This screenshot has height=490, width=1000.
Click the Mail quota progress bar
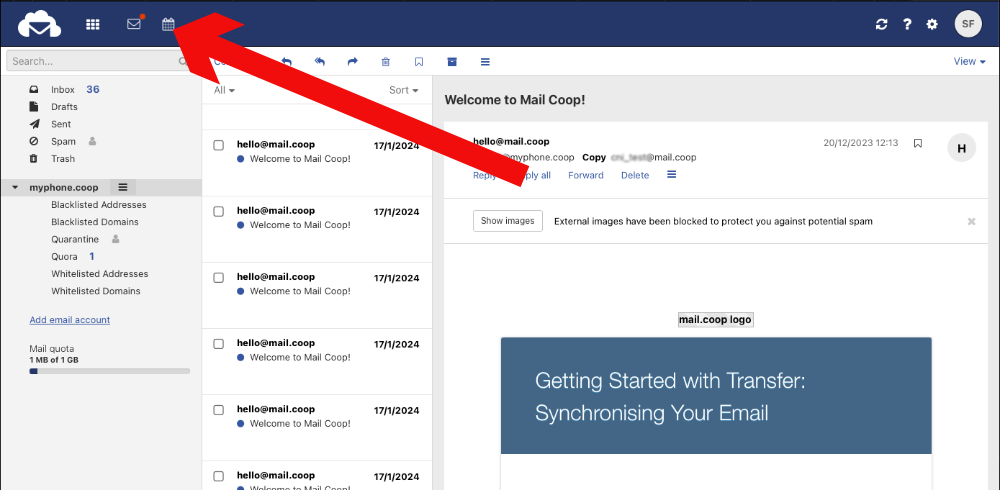(x=110, y=371)
